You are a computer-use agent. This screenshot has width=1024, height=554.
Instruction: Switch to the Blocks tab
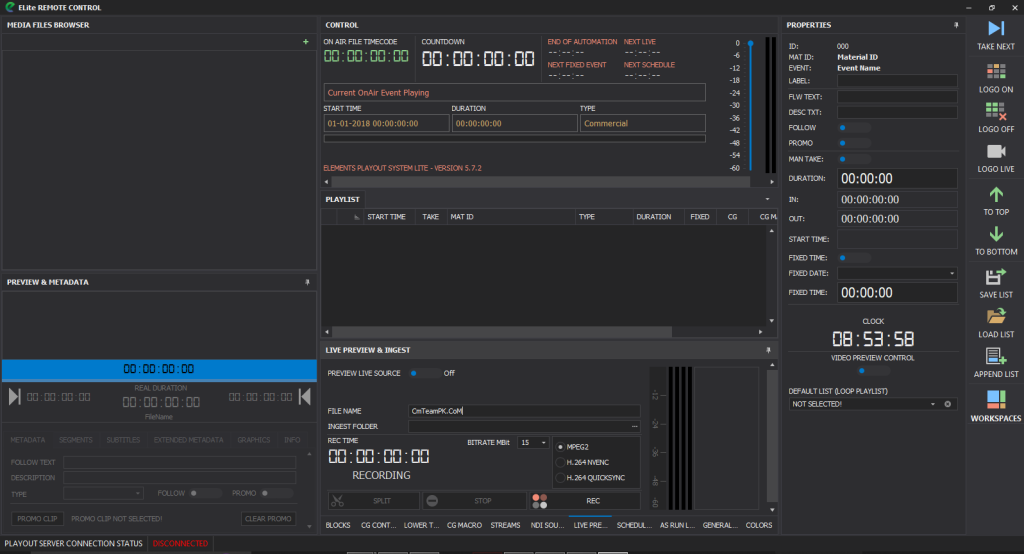click(338, 525)
